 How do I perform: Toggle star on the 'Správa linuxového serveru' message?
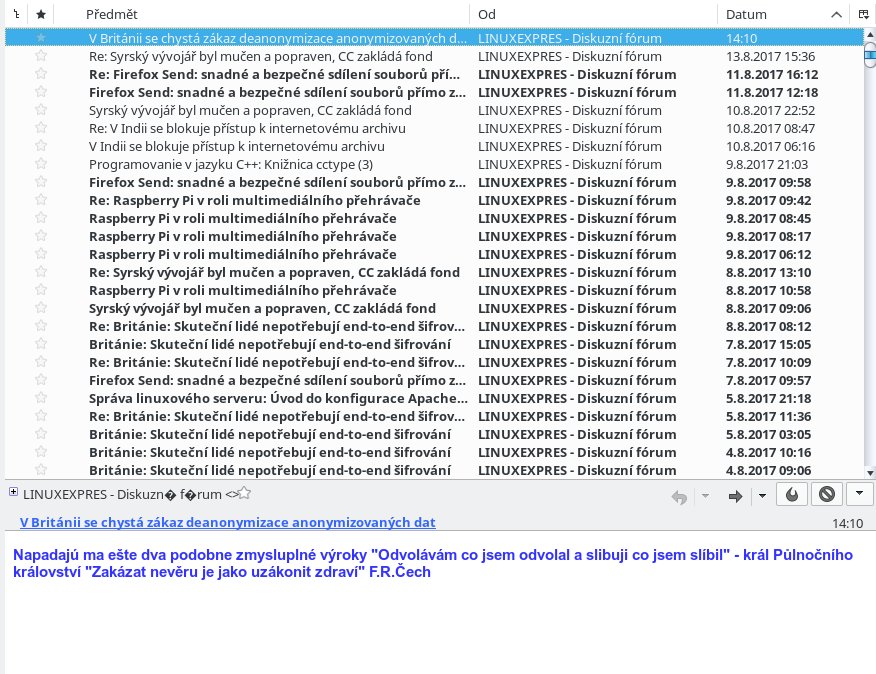[x=41, y=398]
